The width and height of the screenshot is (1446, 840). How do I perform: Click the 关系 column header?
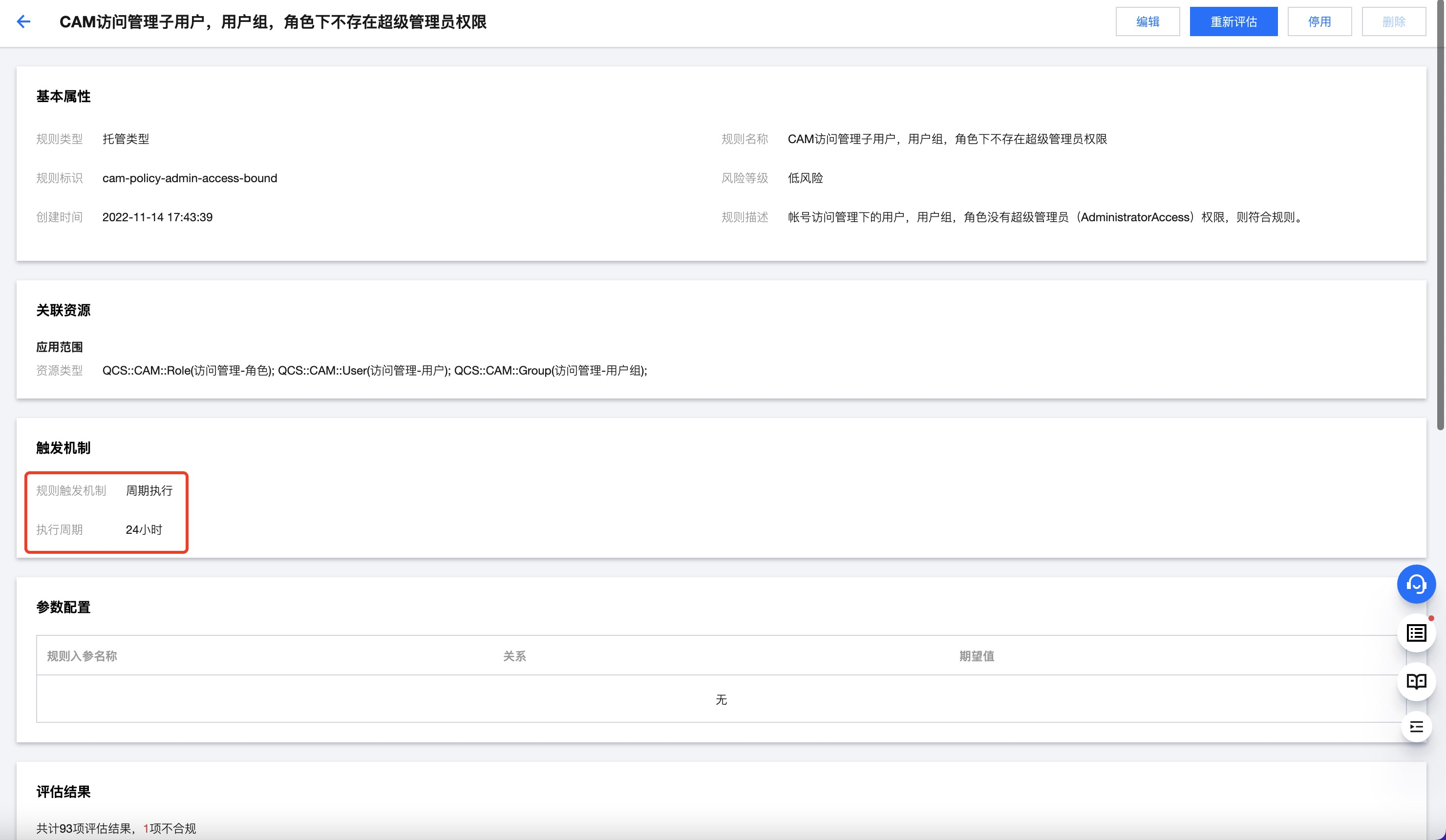coord(514,656)
